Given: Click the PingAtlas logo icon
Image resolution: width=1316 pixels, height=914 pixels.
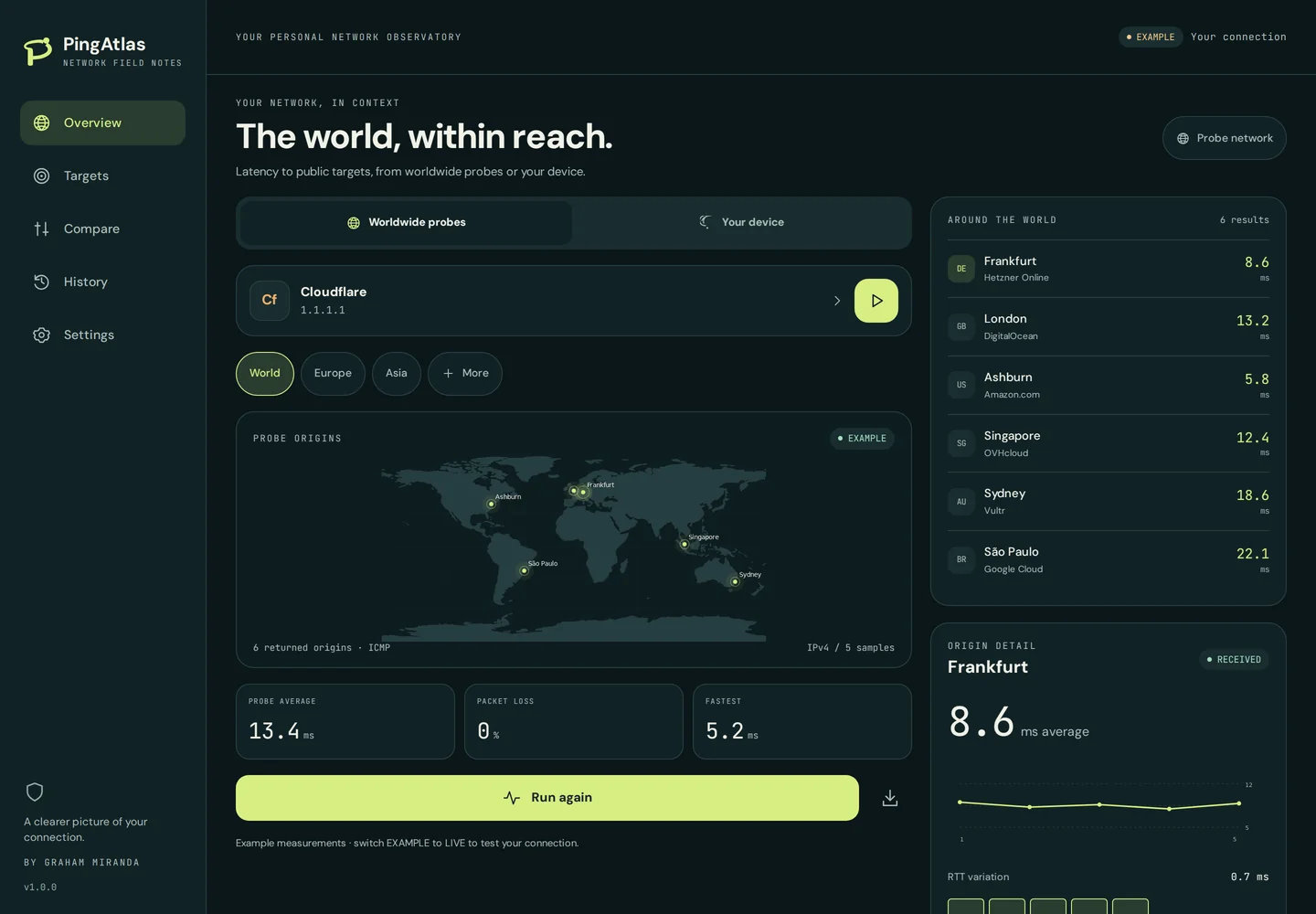Looking at the screenshot, I should click(x=37, y=51).
